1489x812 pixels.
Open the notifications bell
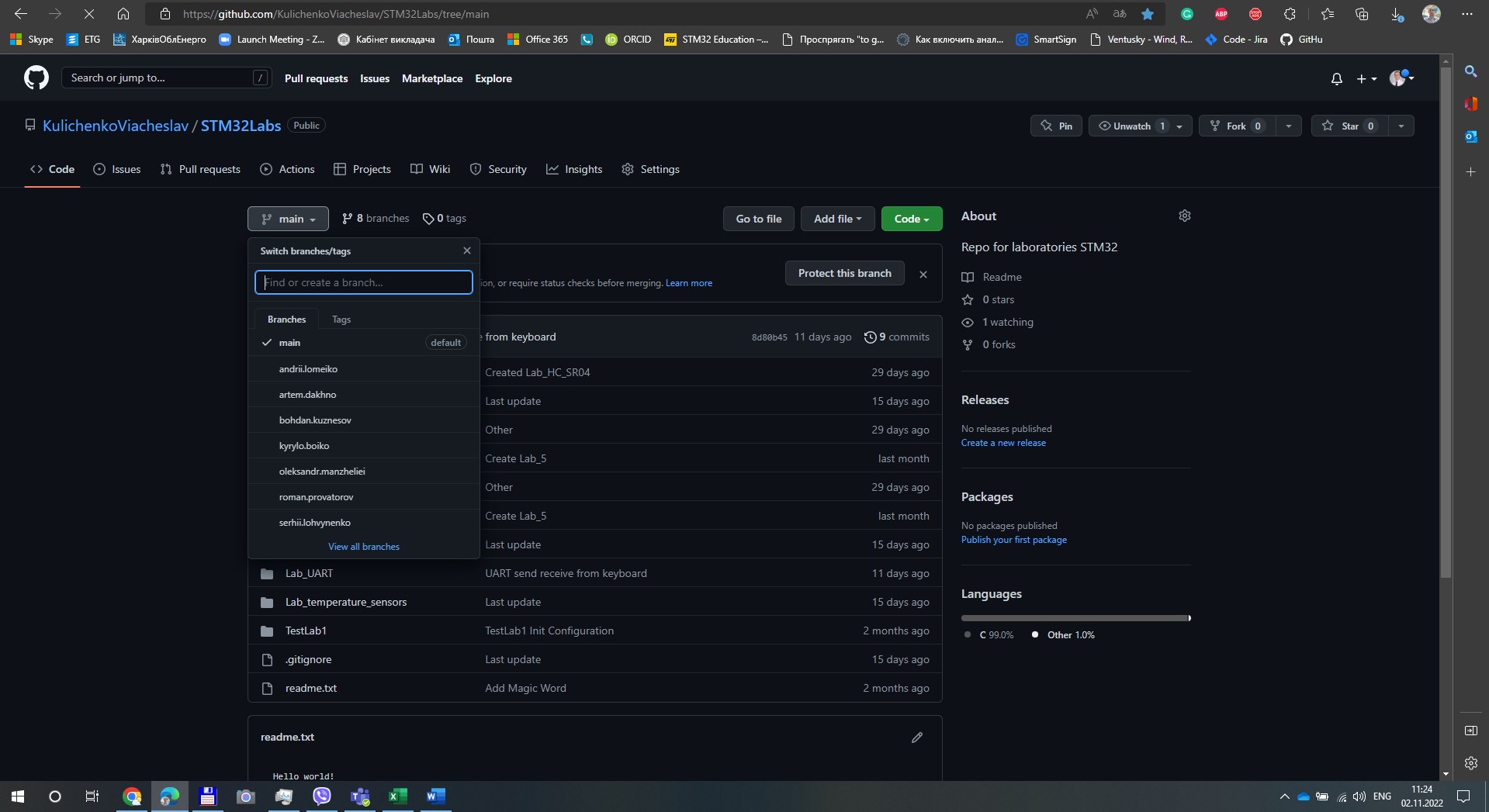click(1336, 79)
